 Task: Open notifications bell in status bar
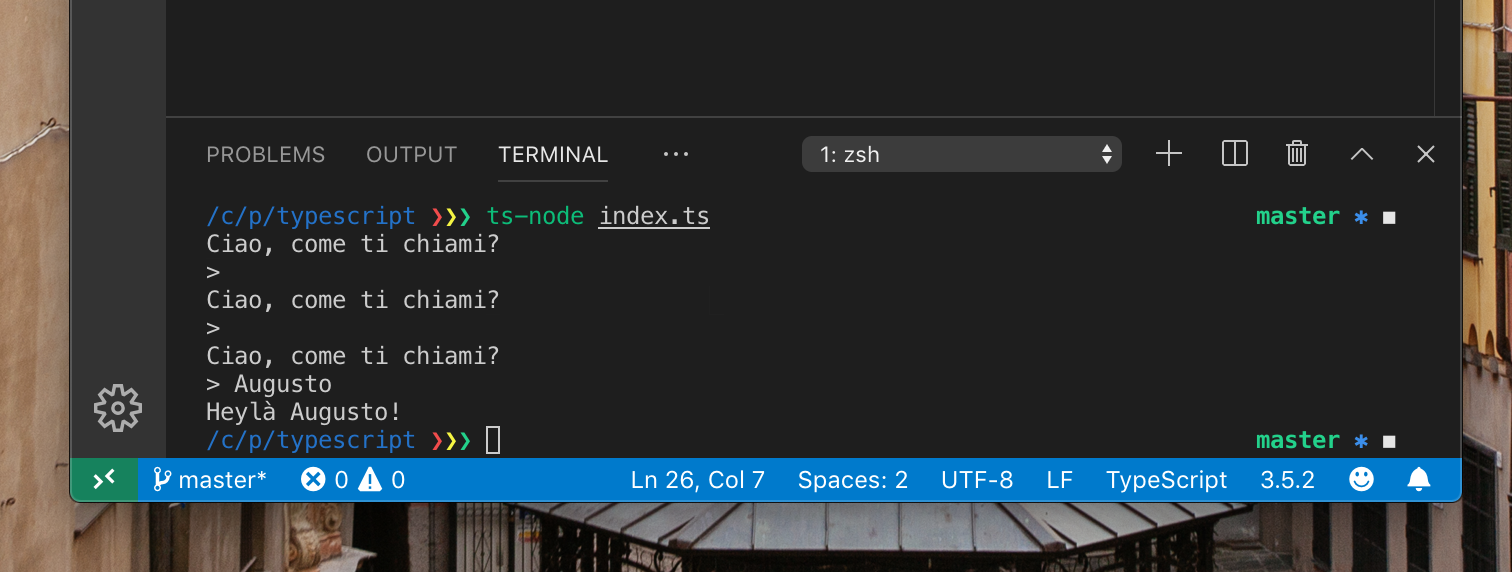(x=1419, y=480)
